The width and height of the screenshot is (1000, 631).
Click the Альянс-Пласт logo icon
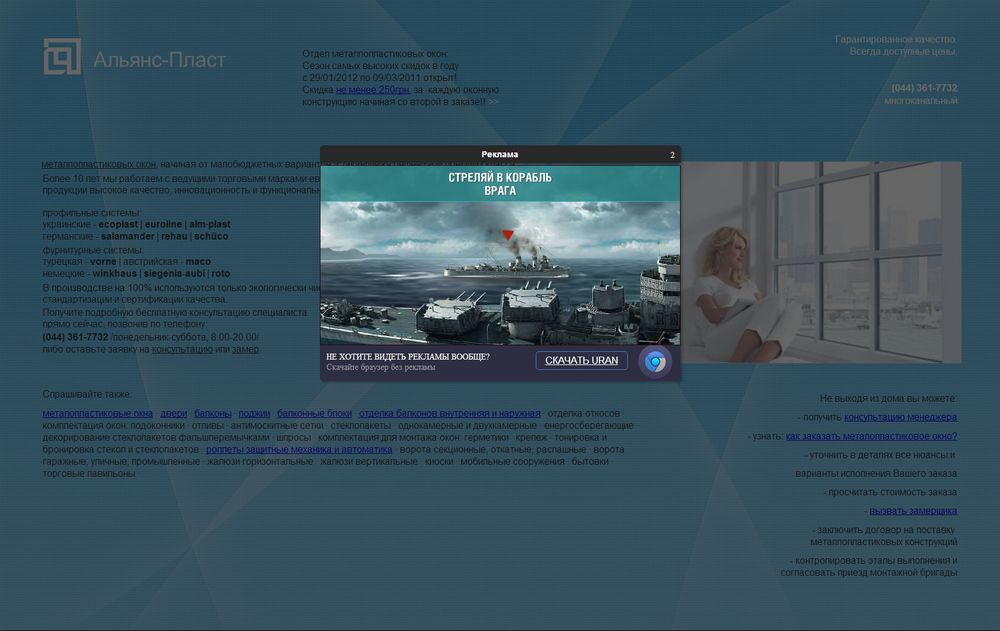click(x=61, y=57)
